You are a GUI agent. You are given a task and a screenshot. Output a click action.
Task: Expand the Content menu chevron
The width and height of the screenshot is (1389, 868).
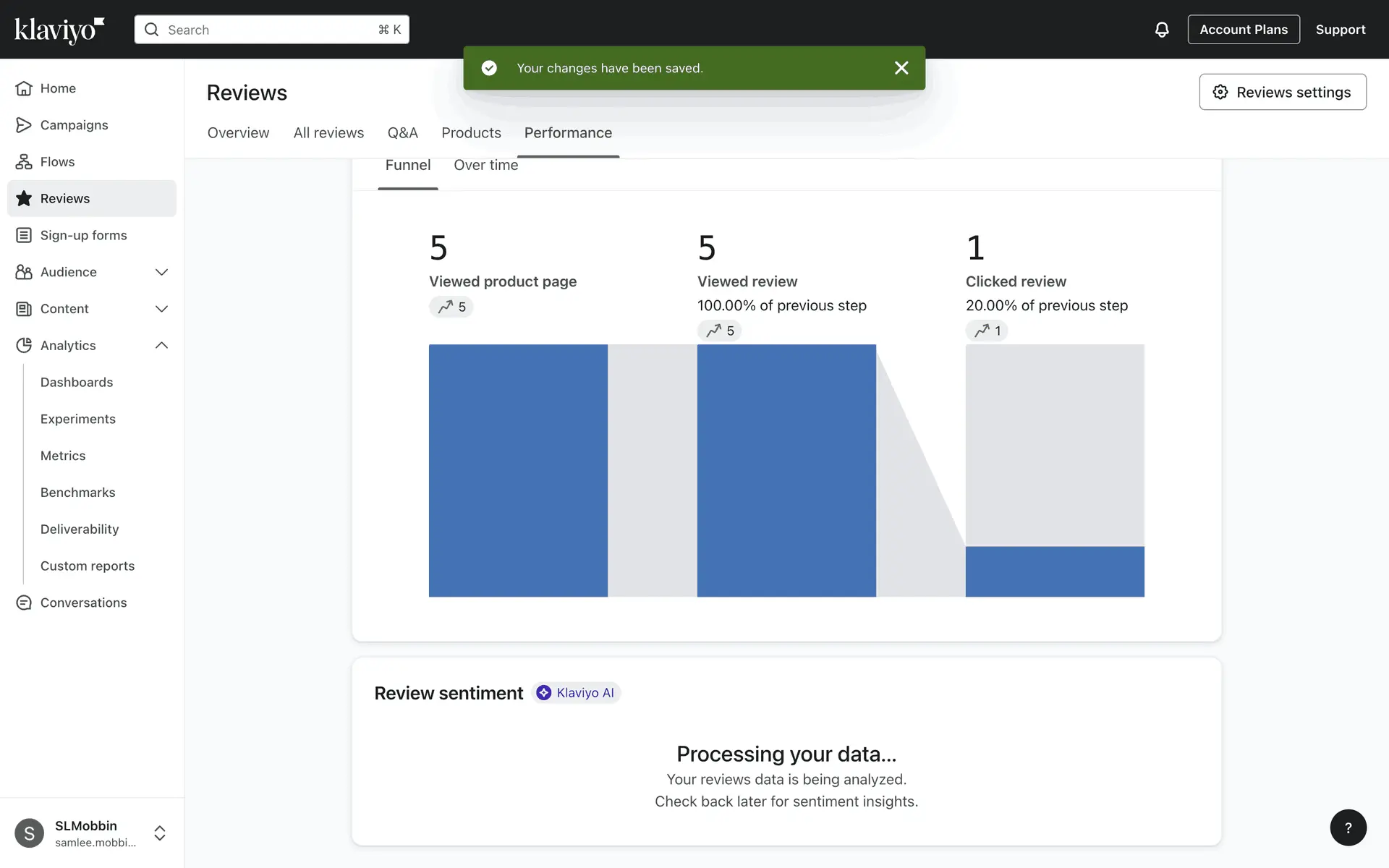point(161,309)
